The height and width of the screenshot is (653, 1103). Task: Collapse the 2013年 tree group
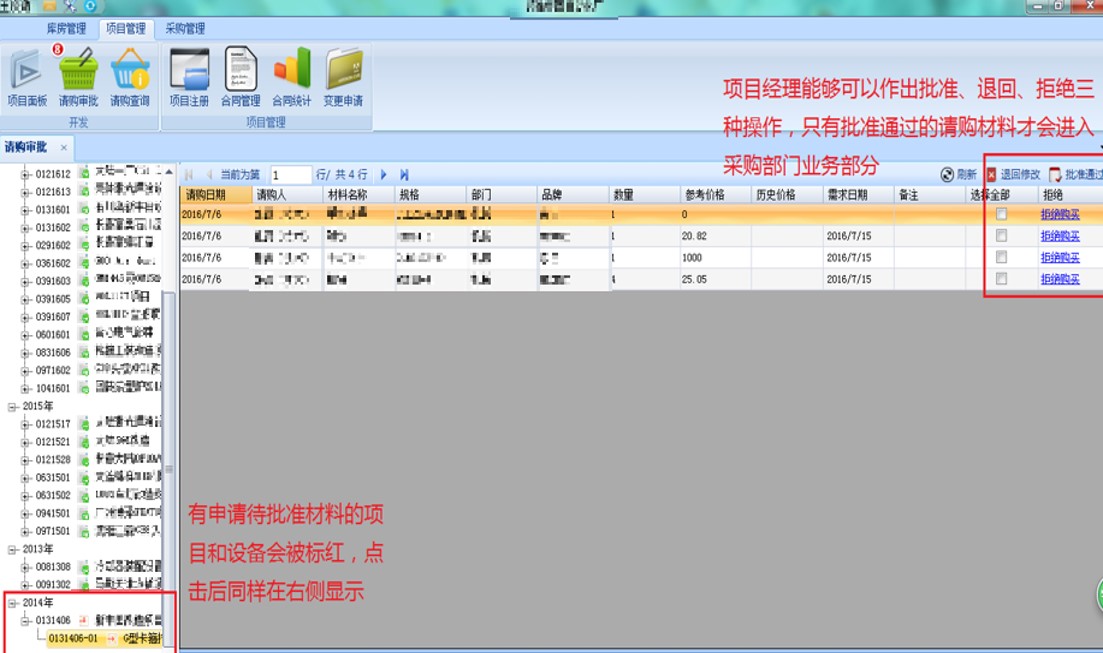click(x=12, y=549)
